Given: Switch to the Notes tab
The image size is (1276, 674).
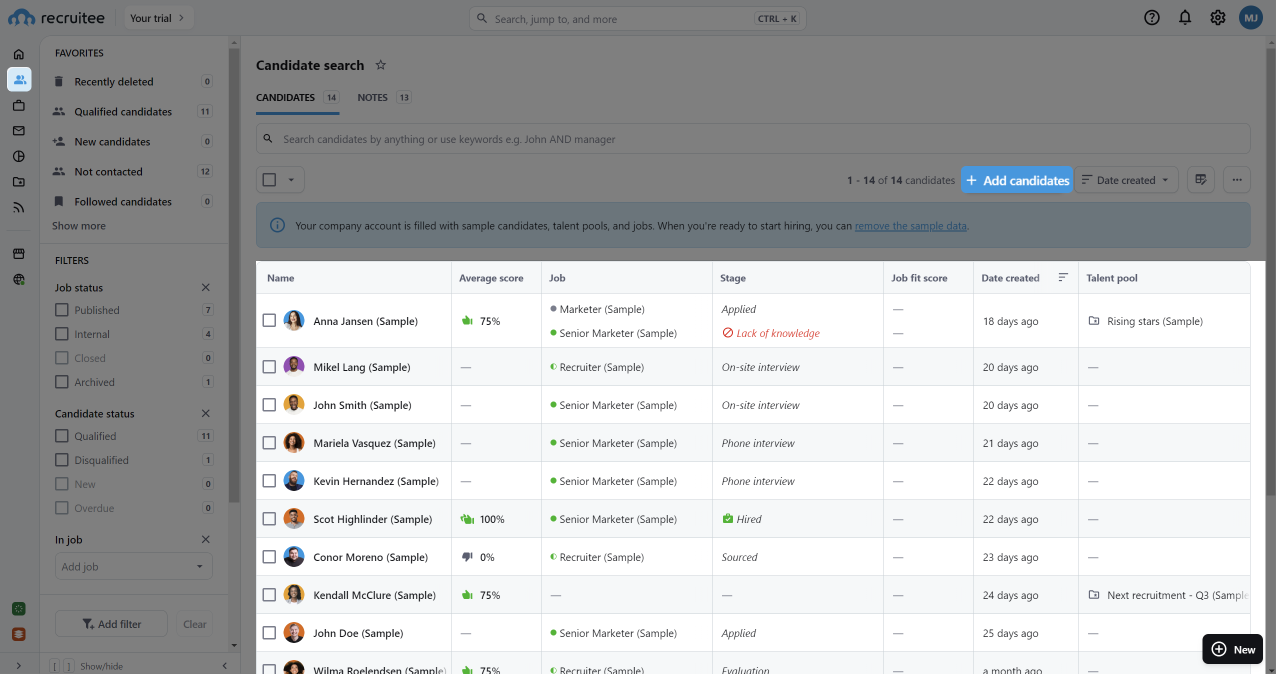Looking at the screenshot, I should pos(372,98).
